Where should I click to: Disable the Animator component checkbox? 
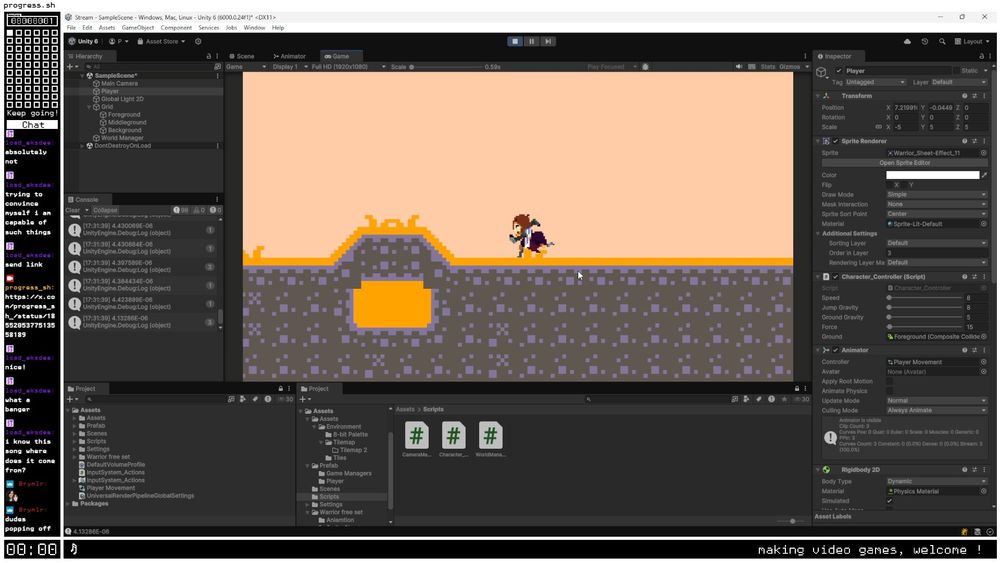pyautogui.click(x=835, y=350)
